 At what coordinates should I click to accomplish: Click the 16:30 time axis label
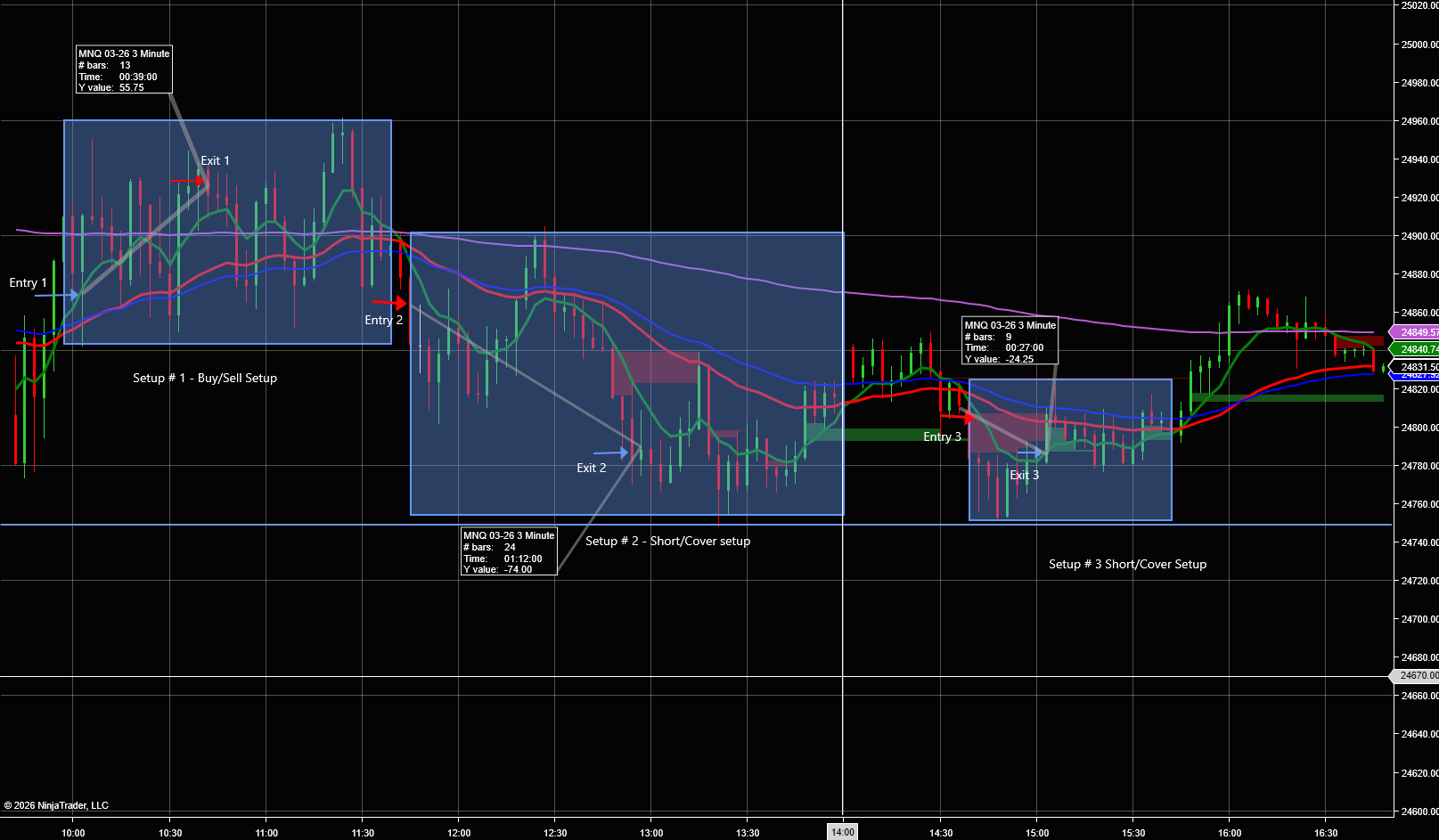(x=1326, y=833)
